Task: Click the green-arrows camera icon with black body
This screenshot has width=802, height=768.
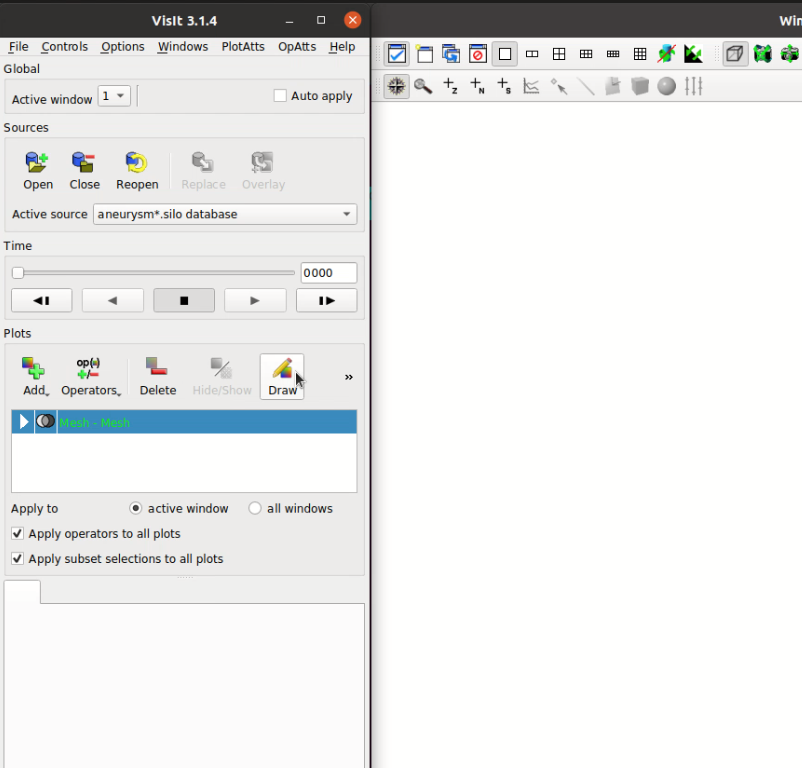Action: coord(762,54)
